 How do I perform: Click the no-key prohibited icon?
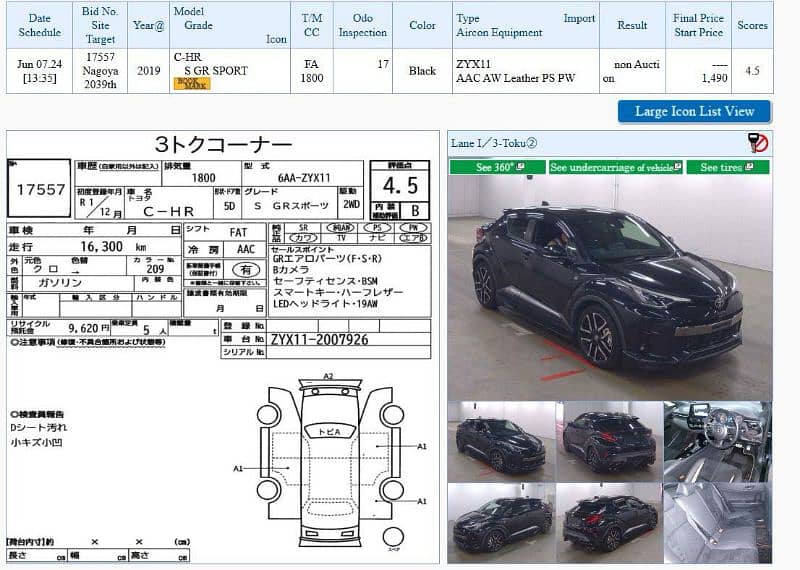tap(758, 143)
